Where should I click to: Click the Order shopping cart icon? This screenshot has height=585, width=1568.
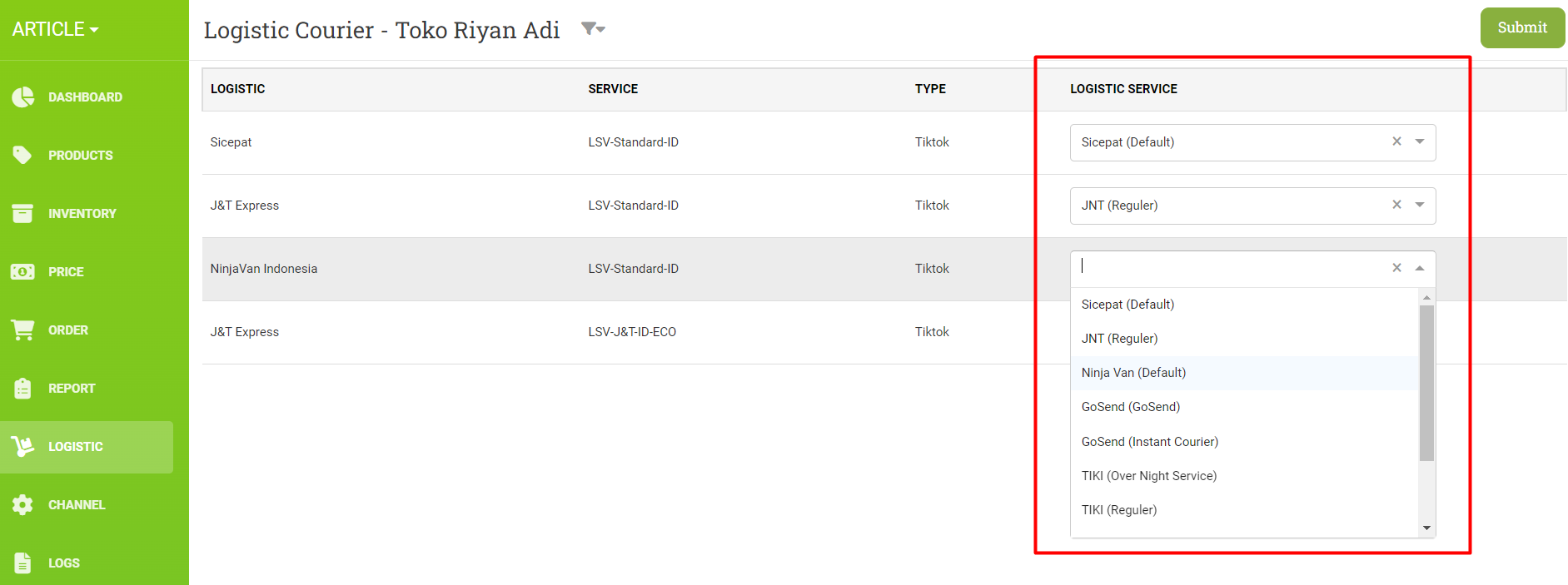[x=23, y=330]
